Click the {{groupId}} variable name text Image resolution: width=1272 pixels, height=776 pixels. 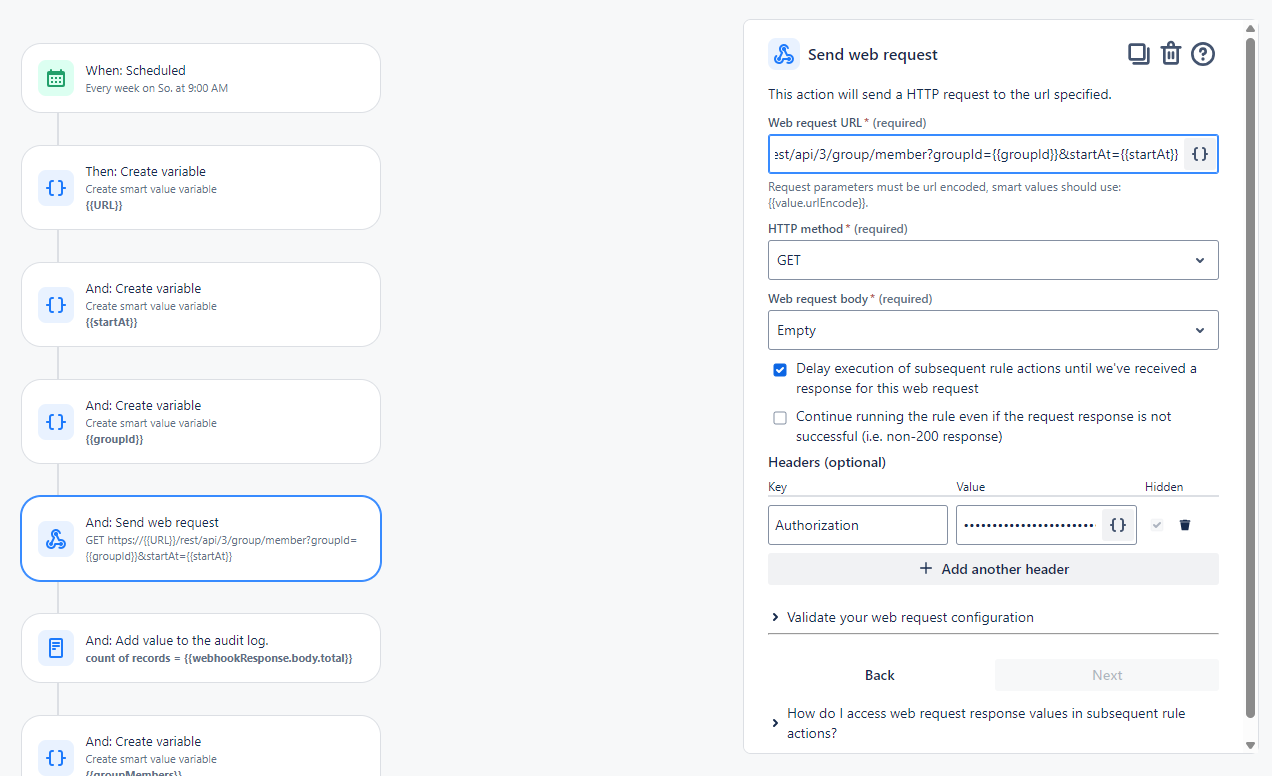[x=115, y=439]
